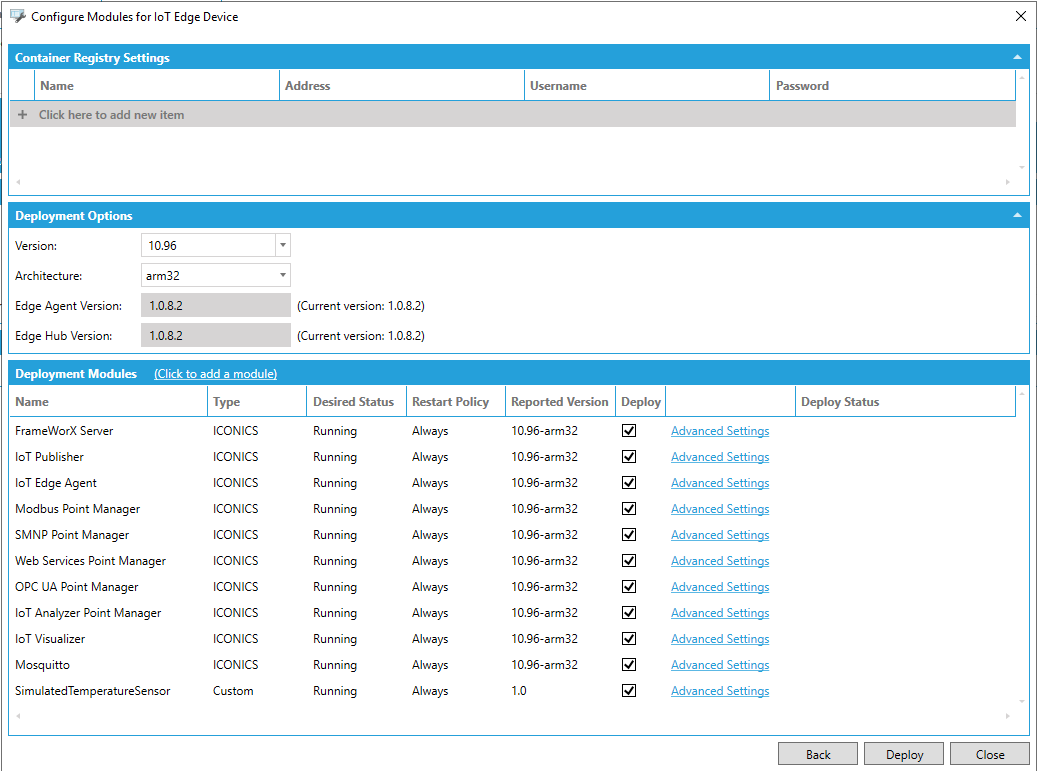
Task: Sort modules by Reported Version
Action: point(560,401)
